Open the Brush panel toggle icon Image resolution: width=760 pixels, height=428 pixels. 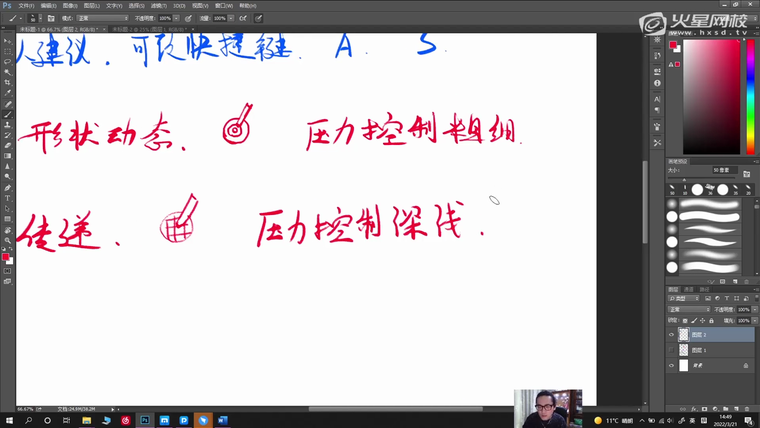click(x=50, y=18)
